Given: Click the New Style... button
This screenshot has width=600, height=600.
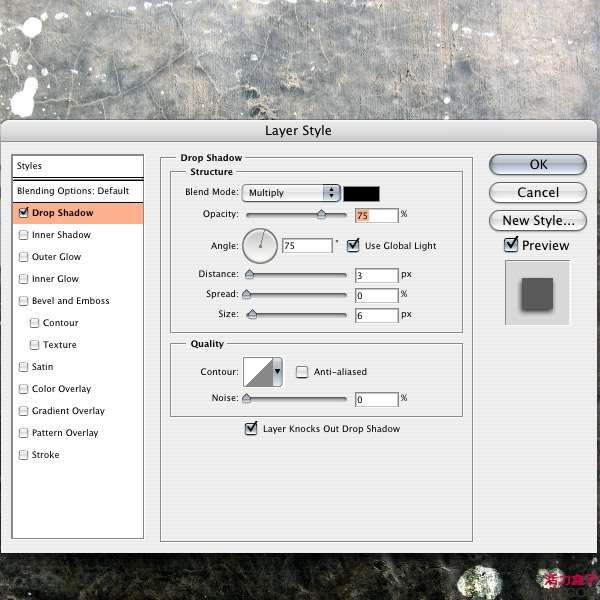Looking at the screenshot, I should coord(538,220).
